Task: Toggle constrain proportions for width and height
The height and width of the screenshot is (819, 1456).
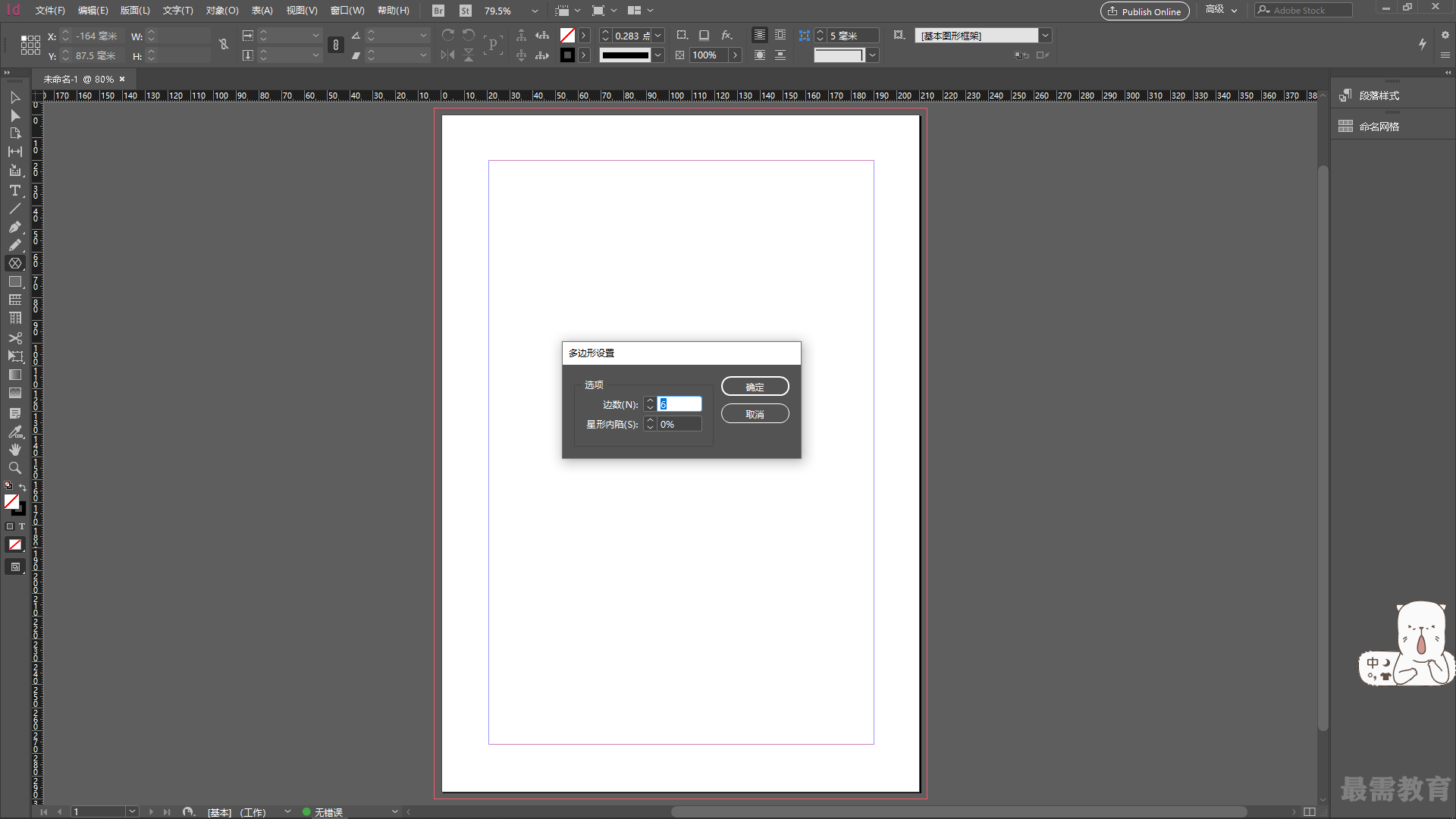Action: point(224,45)
